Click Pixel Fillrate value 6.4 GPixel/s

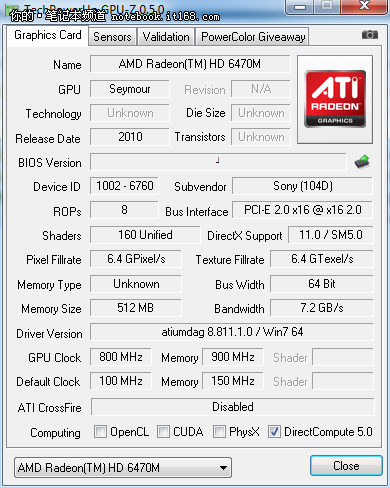(136, 259)
